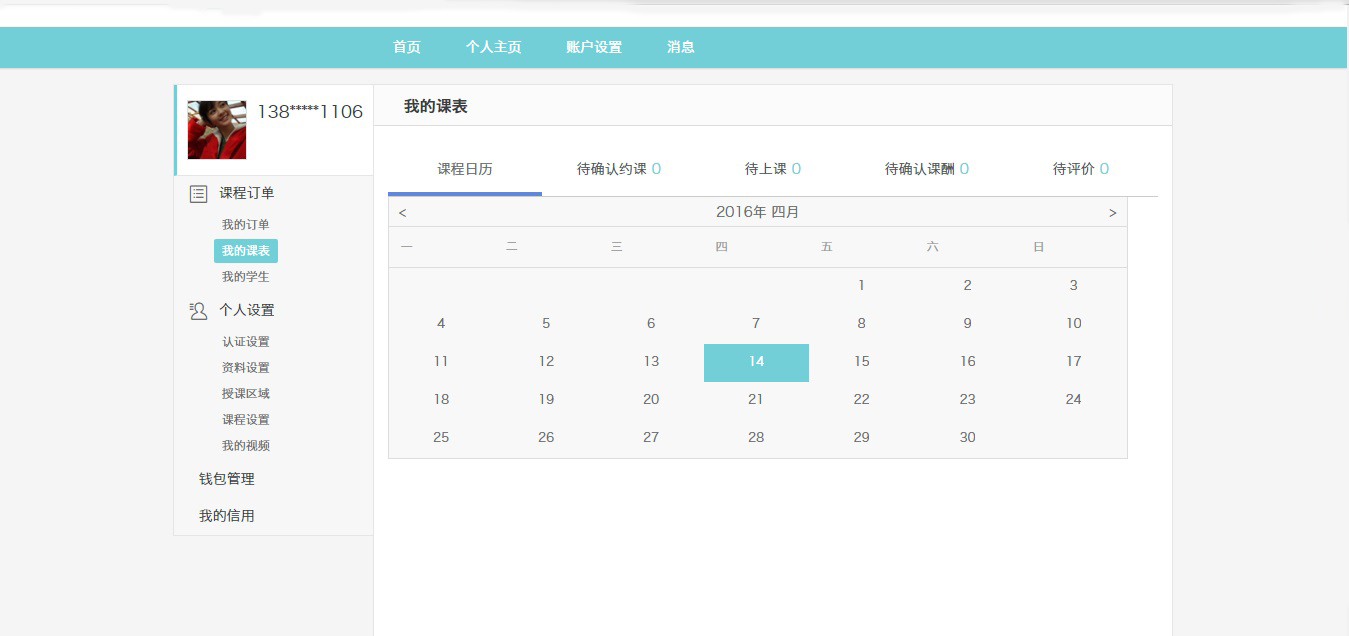Open 消息 in the top navigation

tap(680, 47)
